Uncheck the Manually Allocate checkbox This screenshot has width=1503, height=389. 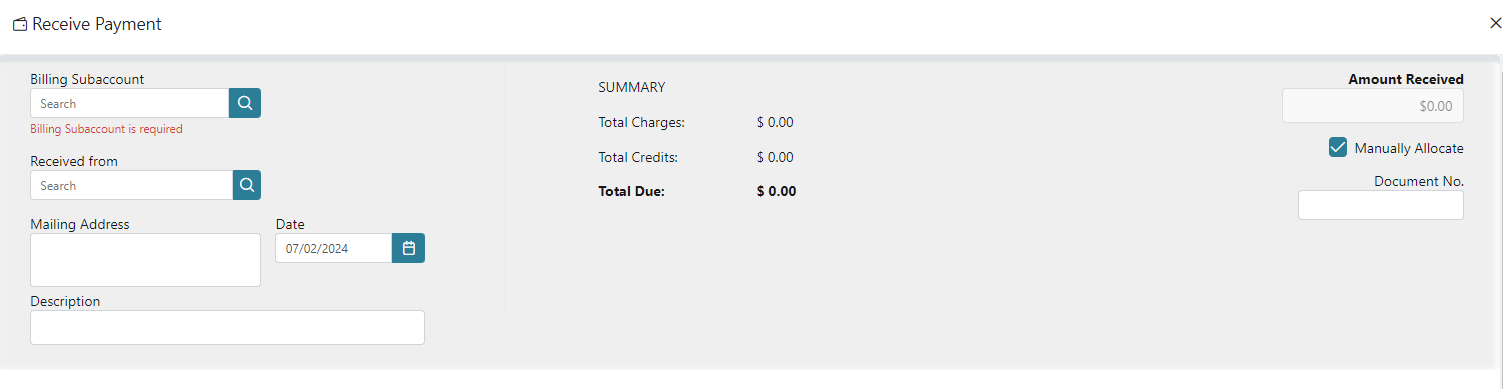point(1338,148)
